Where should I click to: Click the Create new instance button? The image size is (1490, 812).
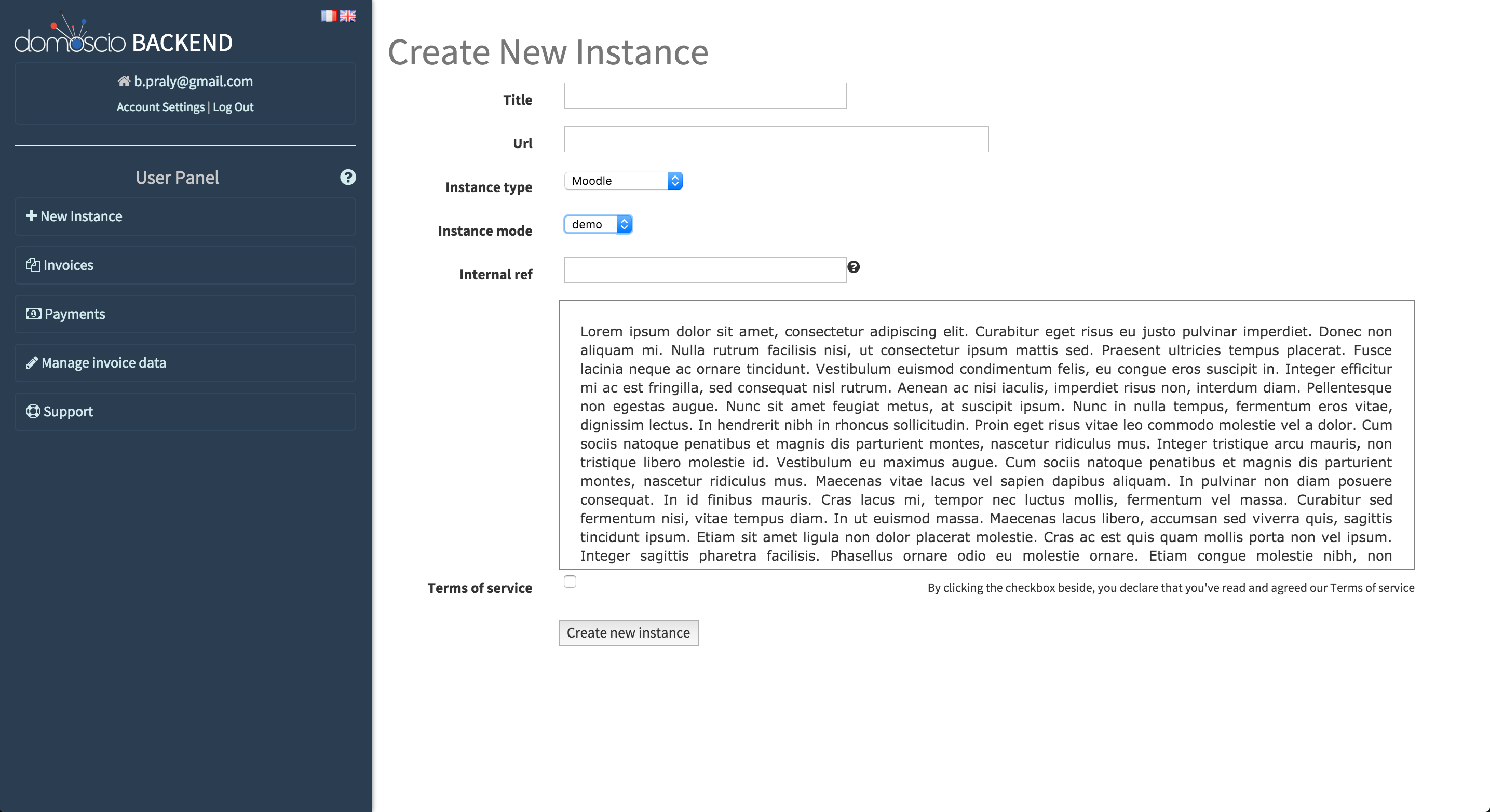pyautogui.click(x=628, y=633)
